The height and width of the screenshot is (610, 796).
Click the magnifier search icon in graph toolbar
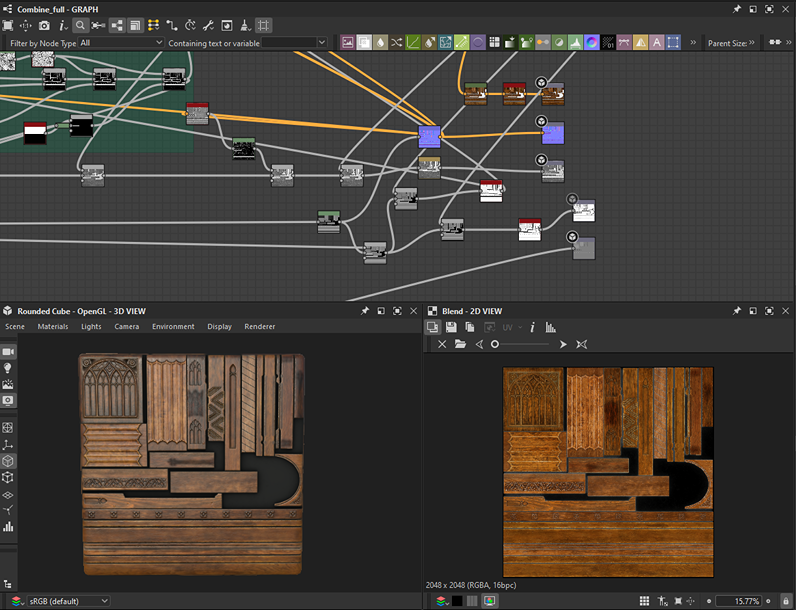pos(79,25)
